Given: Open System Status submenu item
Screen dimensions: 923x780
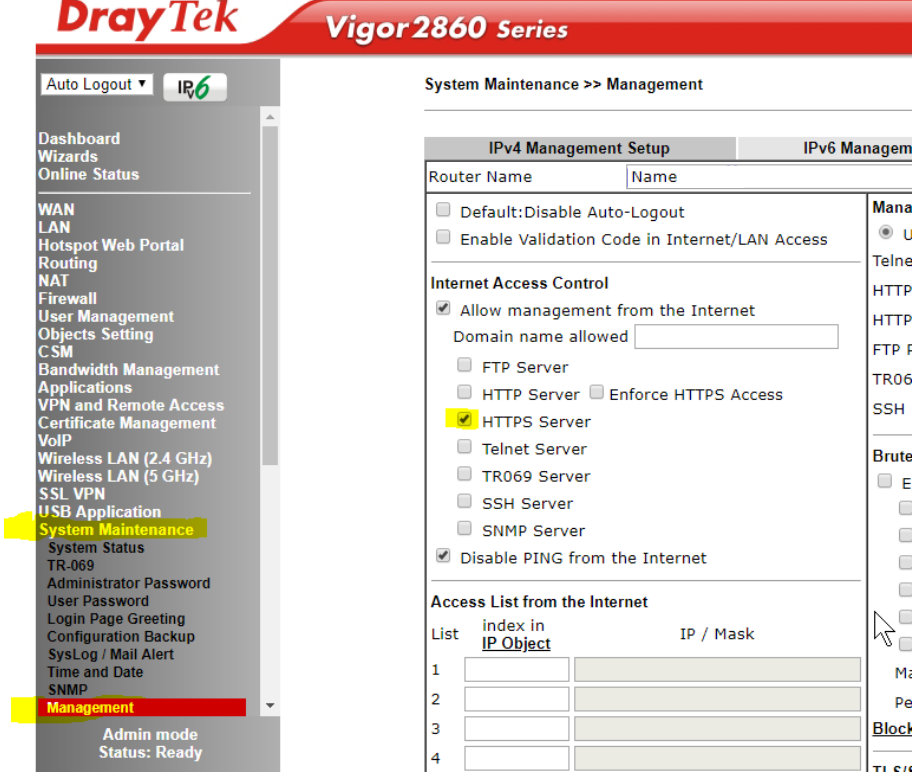Looking at the screenshot, I should tap(96, 548).
